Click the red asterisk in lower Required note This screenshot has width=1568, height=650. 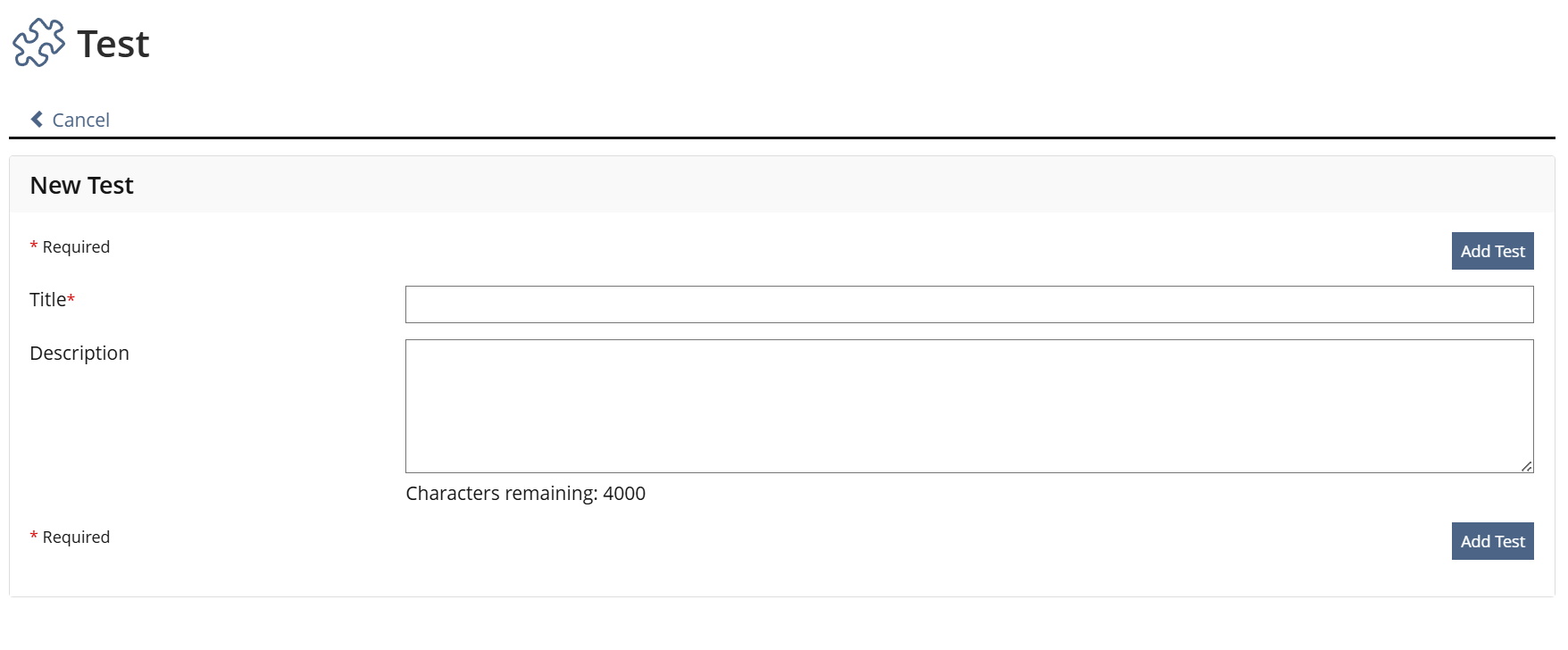[34, 537]
